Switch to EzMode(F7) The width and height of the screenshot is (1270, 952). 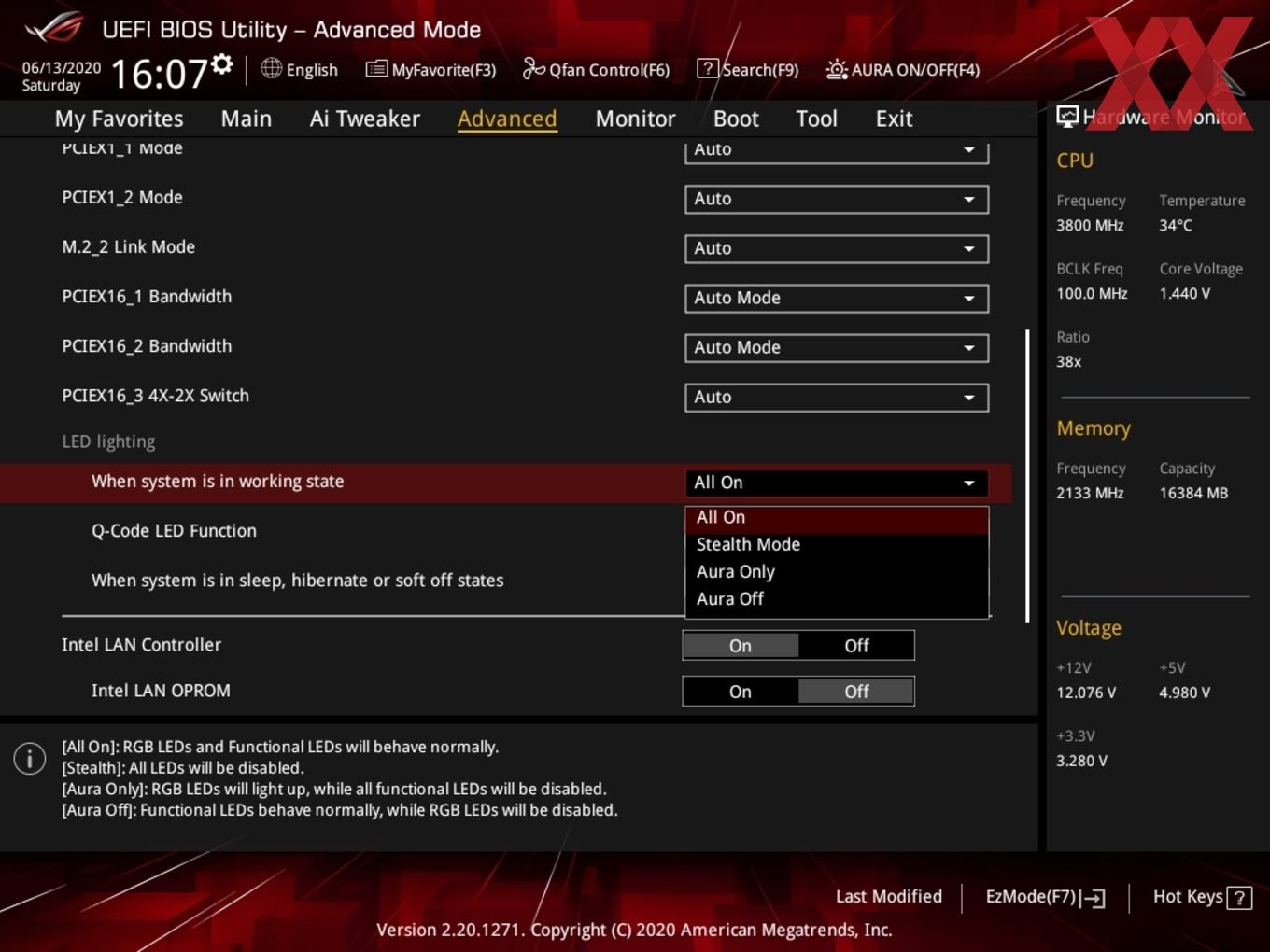click(x=1046, y=897)
